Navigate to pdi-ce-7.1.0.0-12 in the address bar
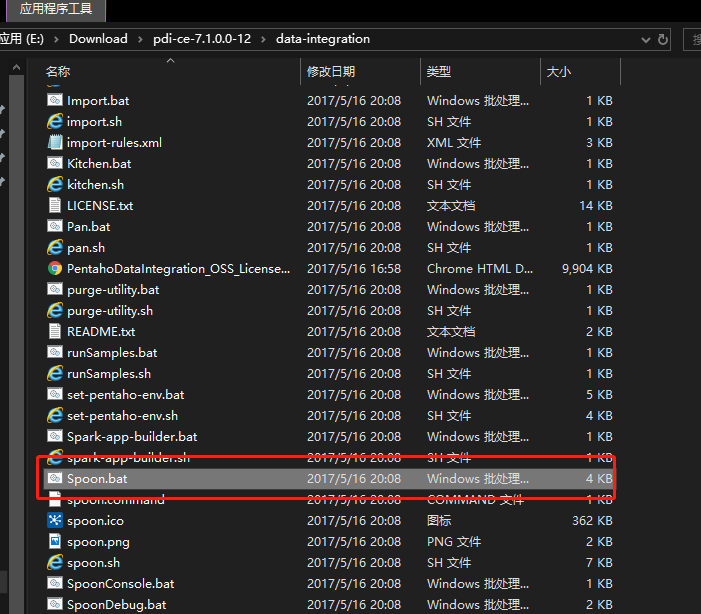The height and width of the screenshot is (614, 701). (202, 39)
